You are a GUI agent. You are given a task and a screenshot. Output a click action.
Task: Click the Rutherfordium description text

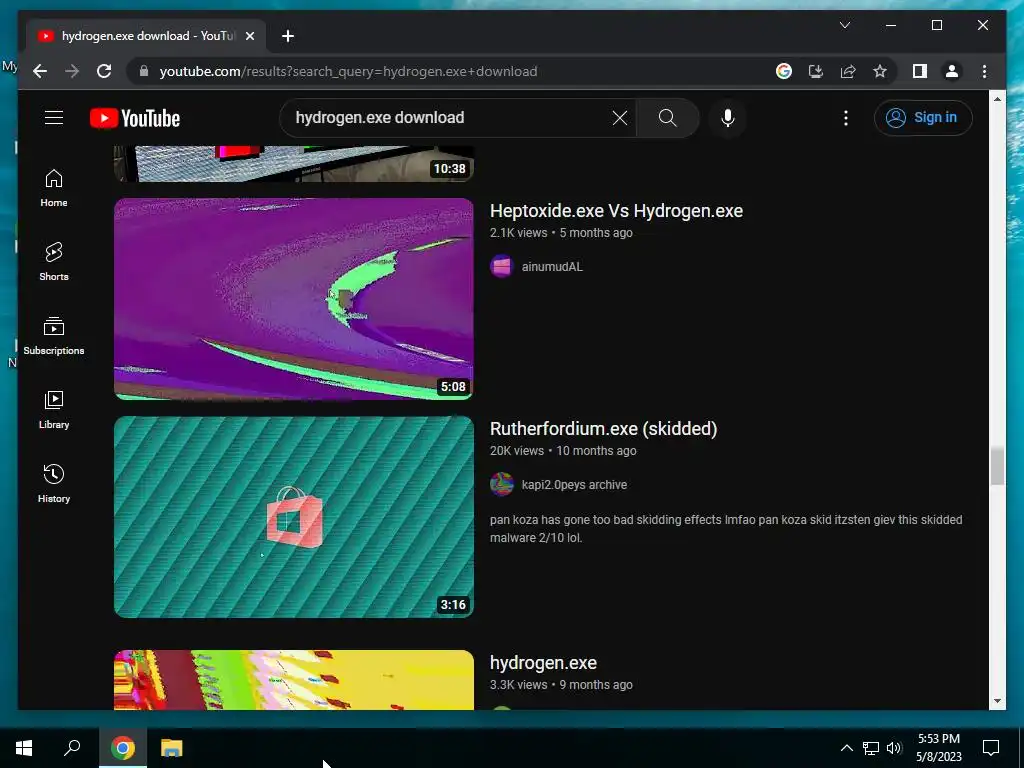[x=726, y=528]
